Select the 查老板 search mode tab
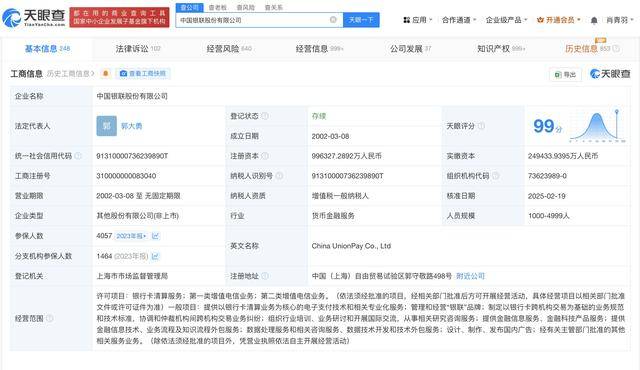Screen dimensions: 640x370 [x=218, y=7]
